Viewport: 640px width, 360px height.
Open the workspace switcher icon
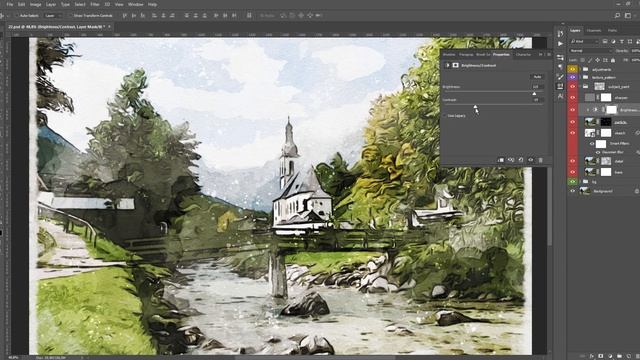628,16
